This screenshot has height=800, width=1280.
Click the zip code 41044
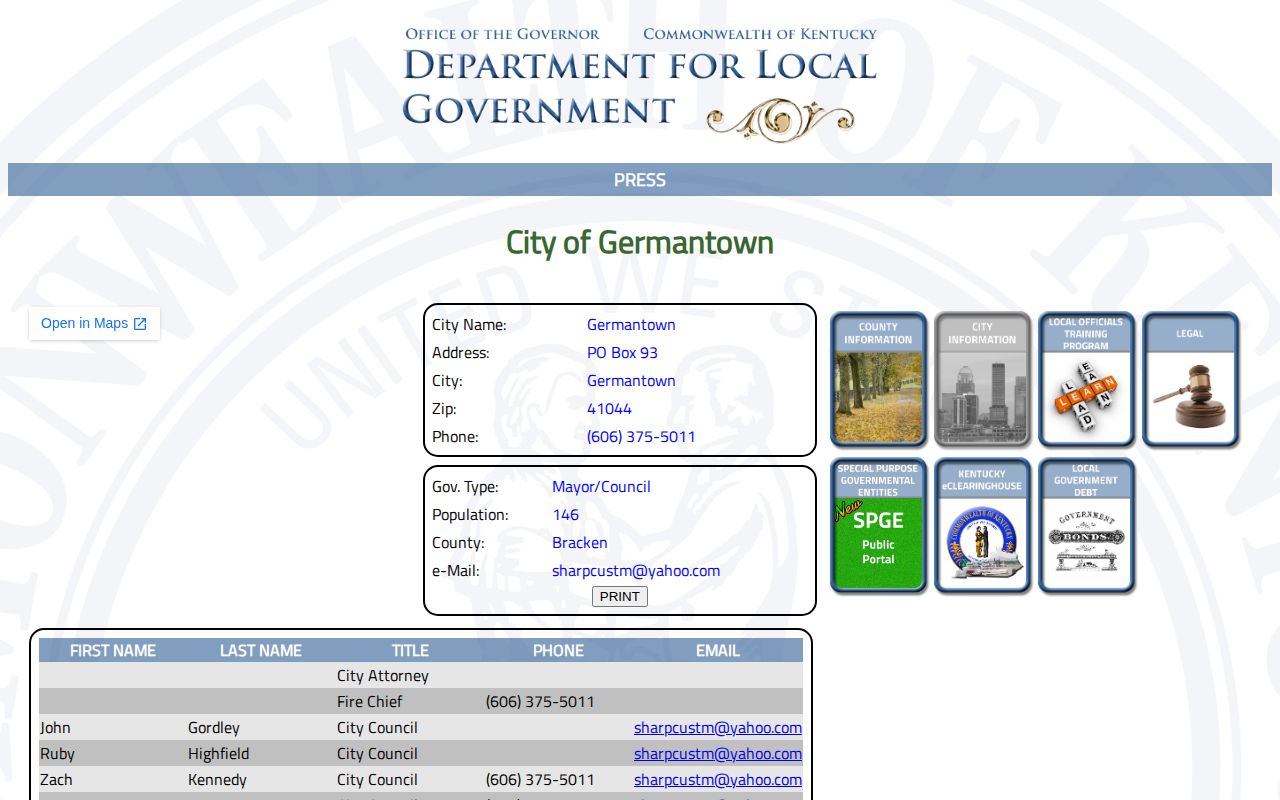point(609,409)
